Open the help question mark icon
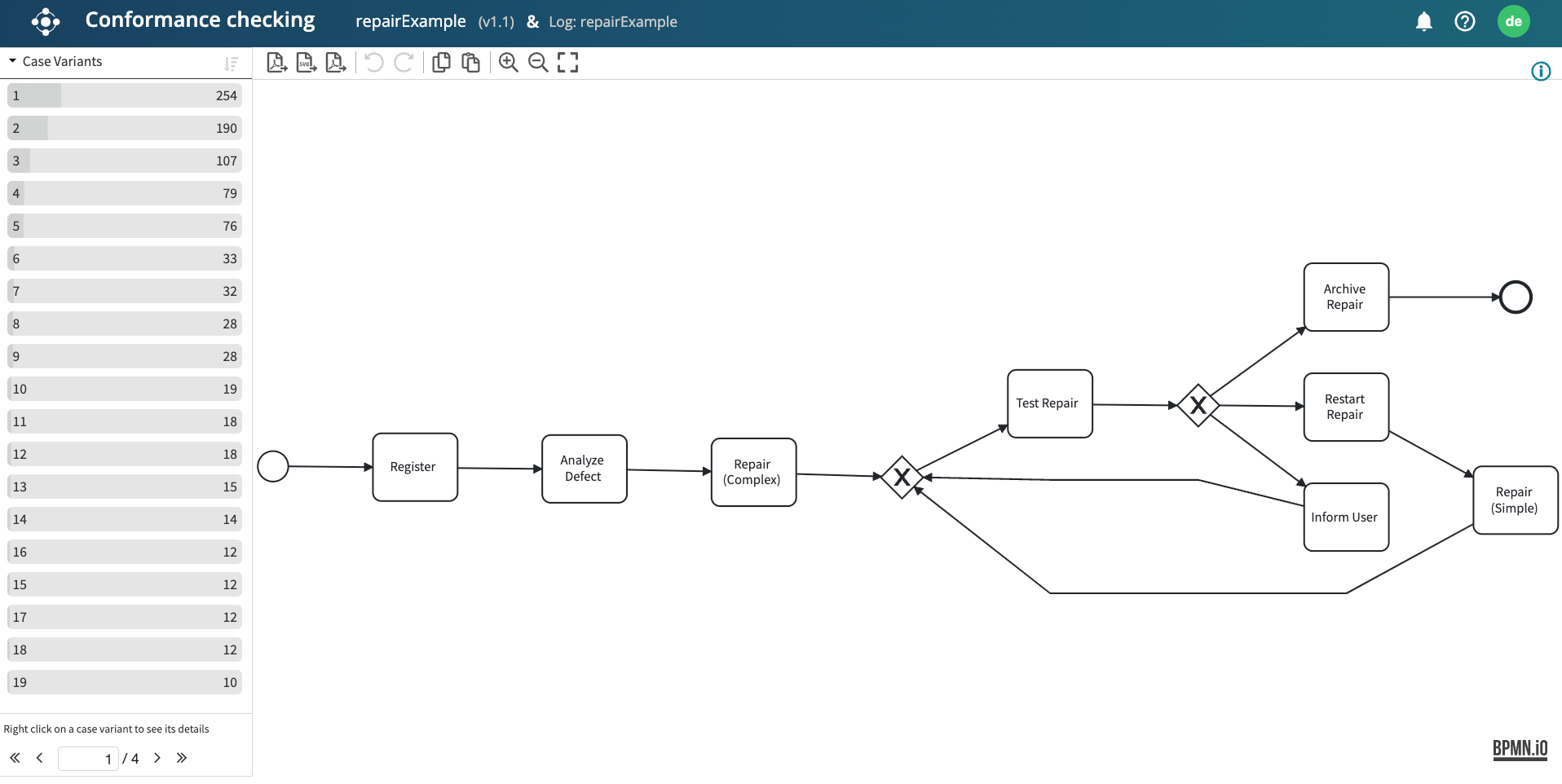The height and width of the screenshot is (784, 1562). click(1464, 22)
